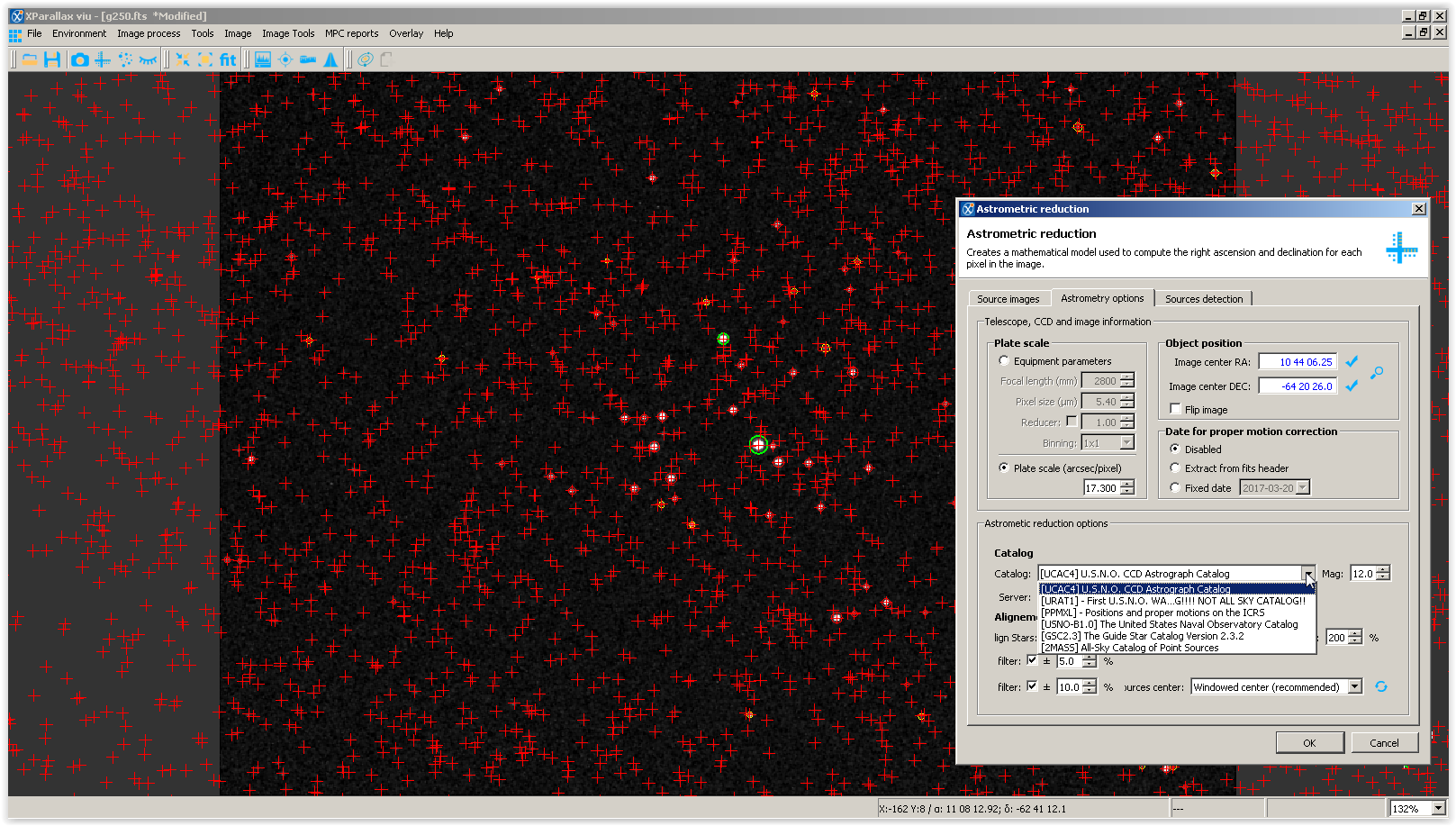
Task: Click the Mag stepper beside 12.0
Action: [x=1383, y=573]
